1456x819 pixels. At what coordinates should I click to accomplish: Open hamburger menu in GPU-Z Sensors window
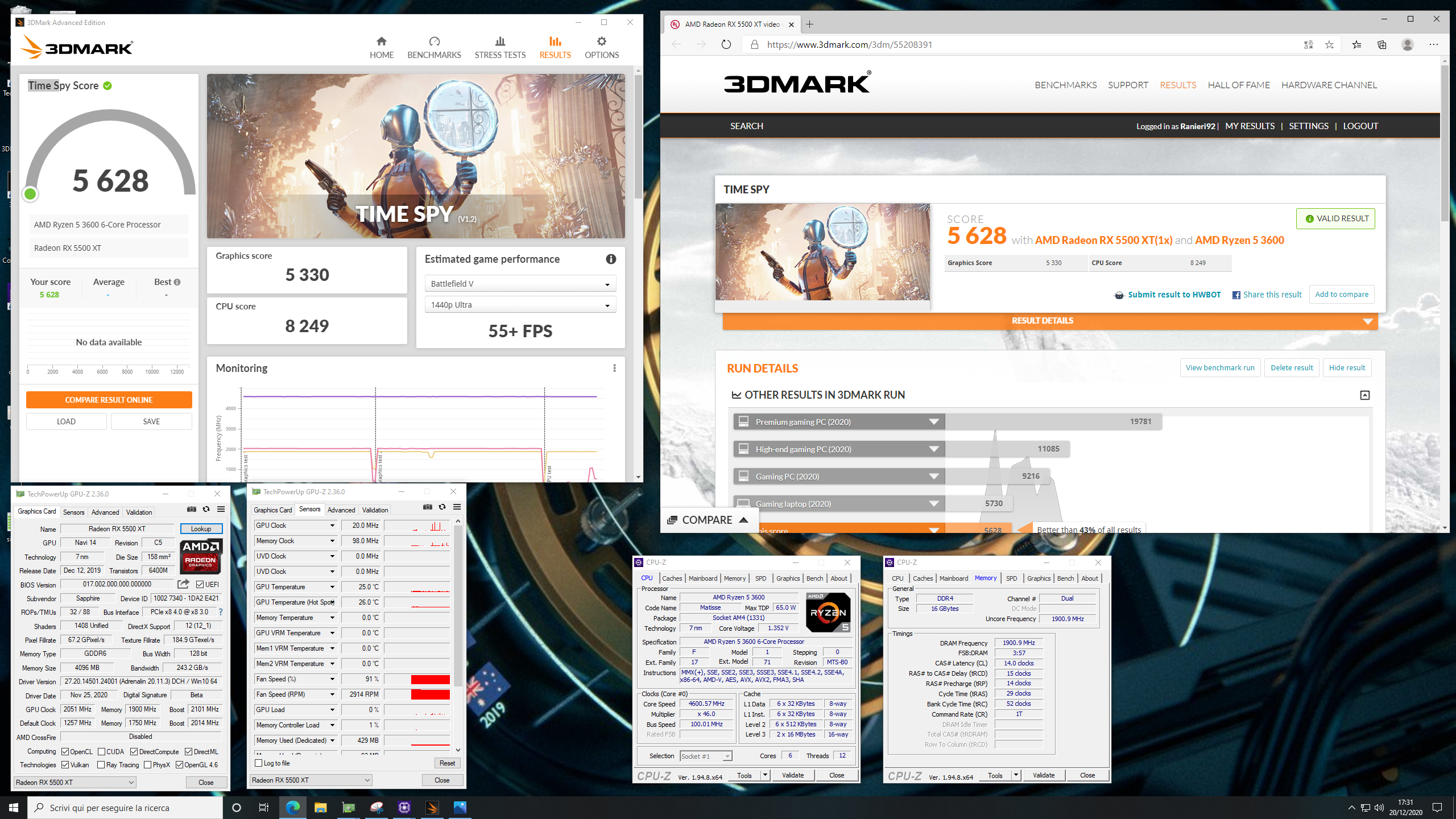point(457,507)
